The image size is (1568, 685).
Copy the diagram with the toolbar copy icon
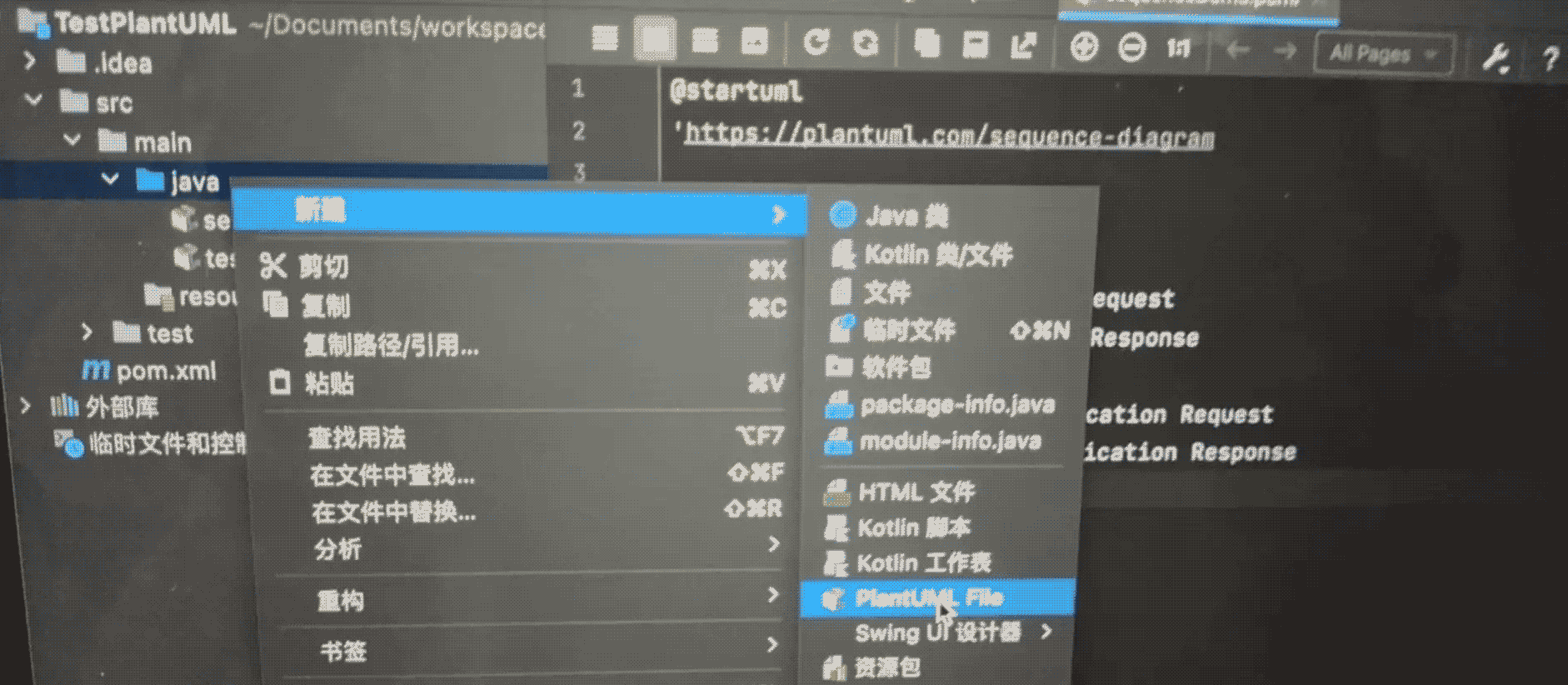926,43
